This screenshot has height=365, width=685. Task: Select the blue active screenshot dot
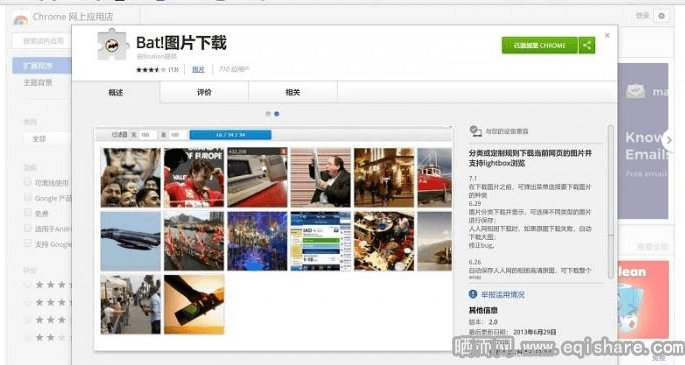point(277,114)
